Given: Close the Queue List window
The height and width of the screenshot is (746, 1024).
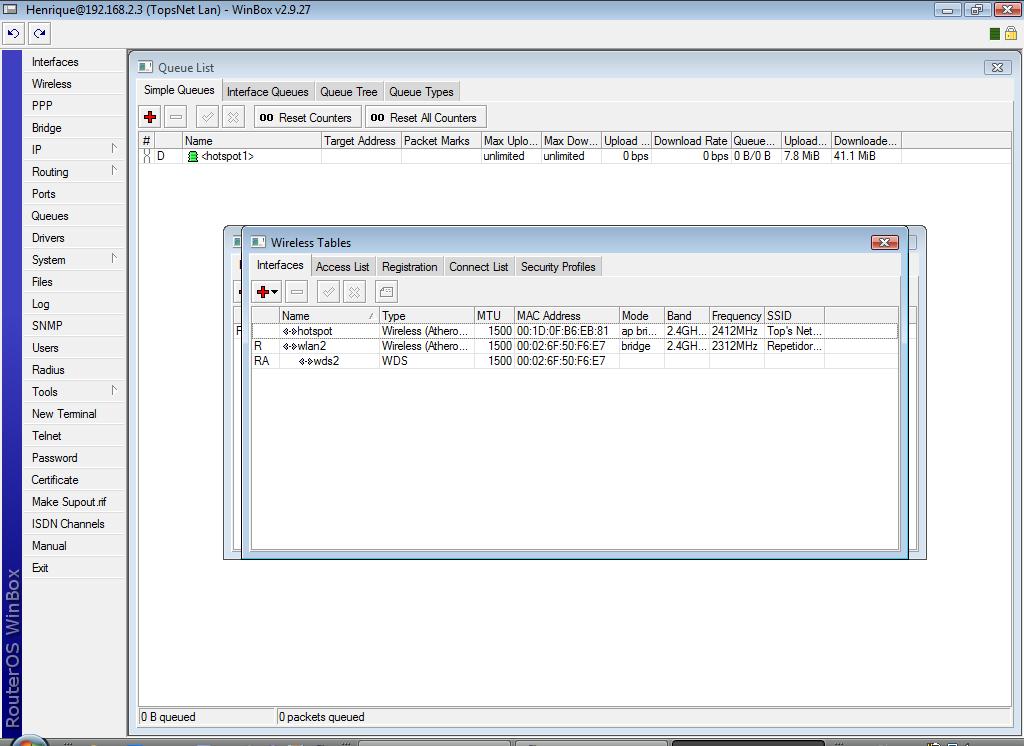Looking at the screenshot, I should (997, 67).
